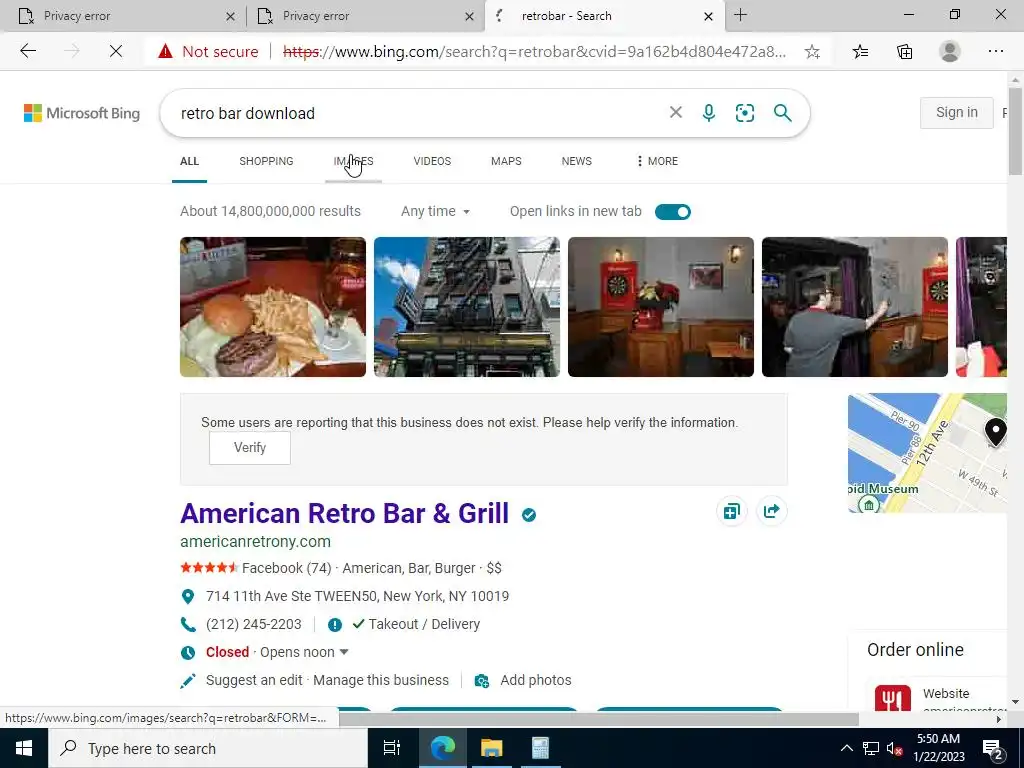The width and height of the screenshot is (1024, 768).
Task: Open Windows Start menu
Action: (24, 748)
